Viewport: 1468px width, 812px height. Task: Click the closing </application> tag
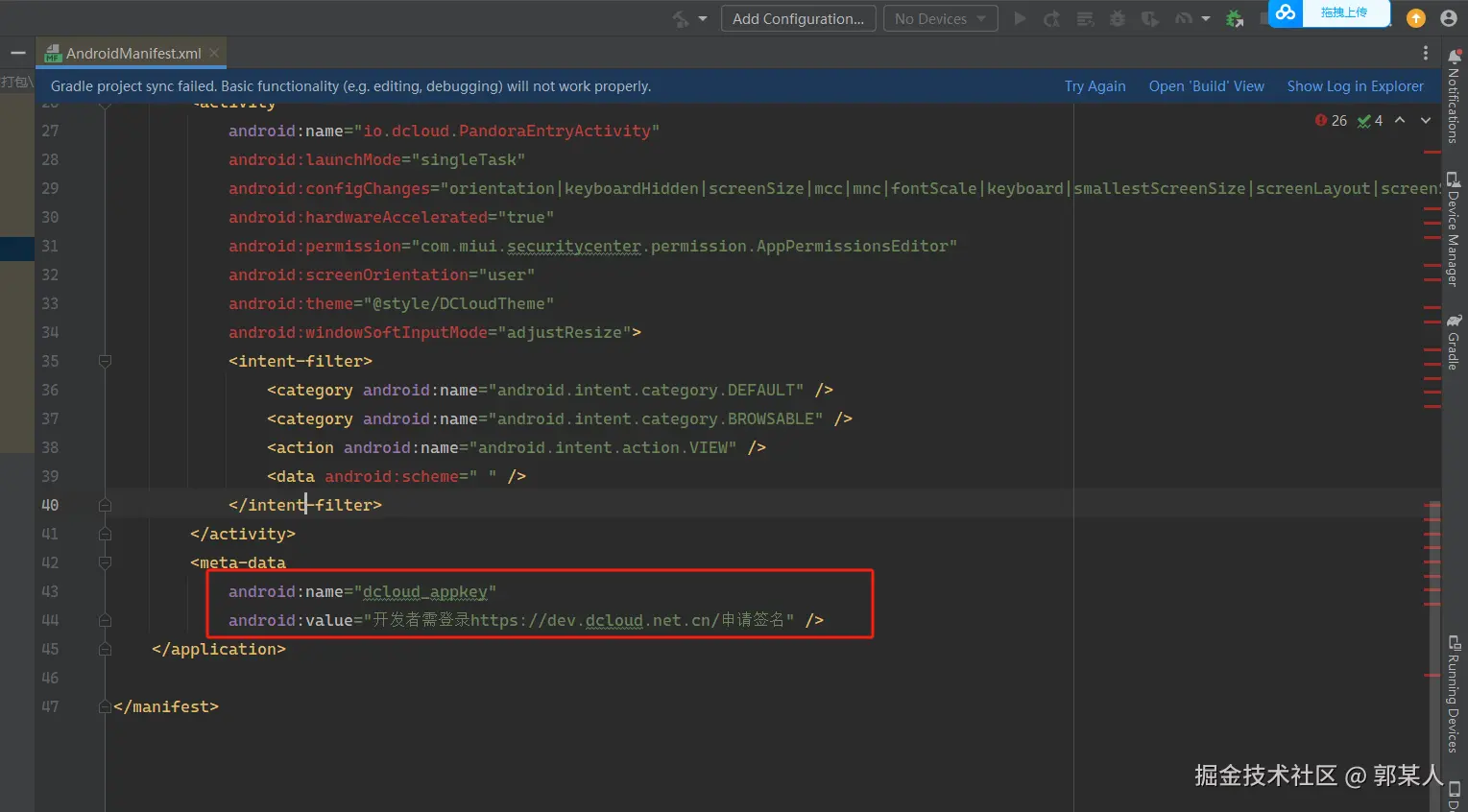[219, 649]
